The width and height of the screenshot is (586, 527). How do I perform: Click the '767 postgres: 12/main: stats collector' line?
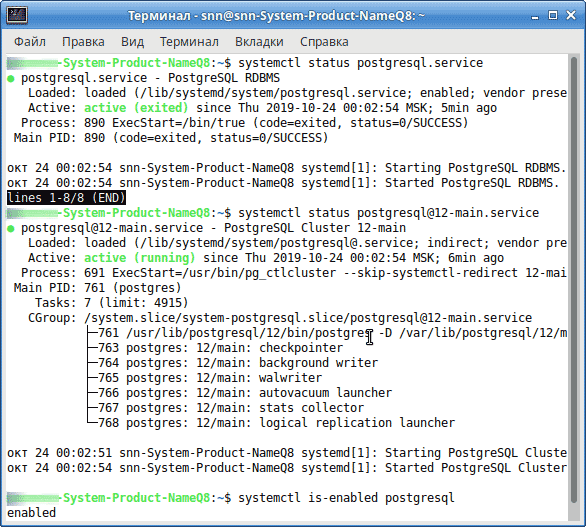231,408
